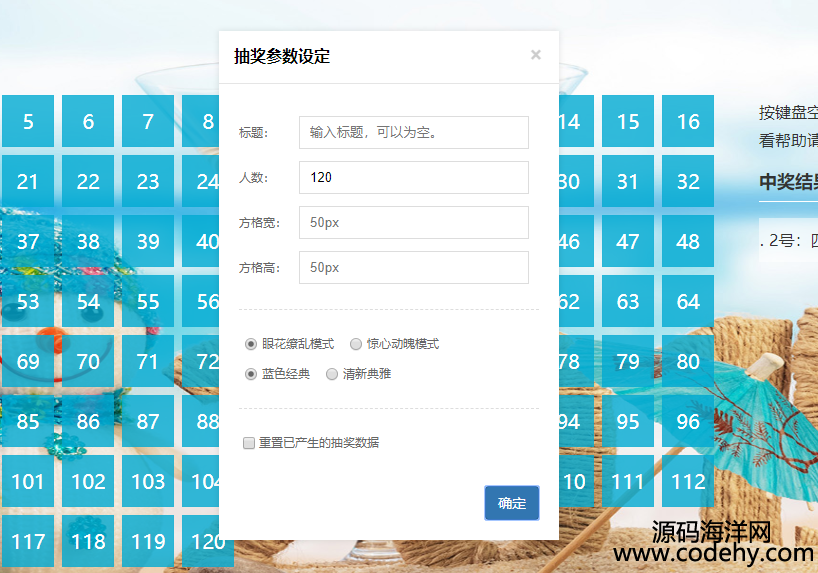The width and height of the screenshot is (818, 573).
Task: Focus the 方格高 height input field
Action: point(413,267)
